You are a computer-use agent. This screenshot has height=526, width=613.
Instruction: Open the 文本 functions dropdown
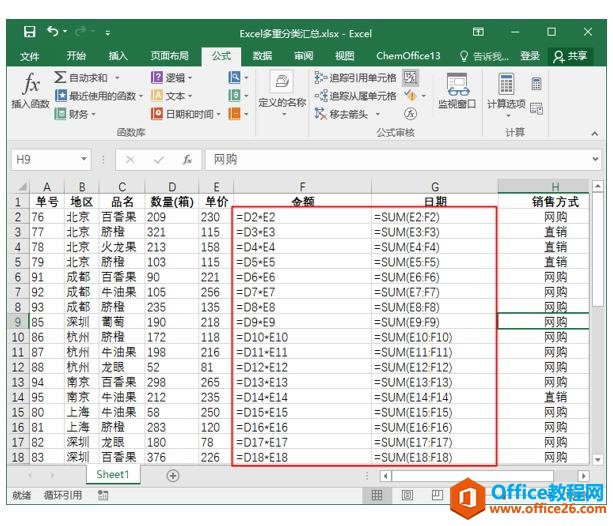tap(172, 96)
